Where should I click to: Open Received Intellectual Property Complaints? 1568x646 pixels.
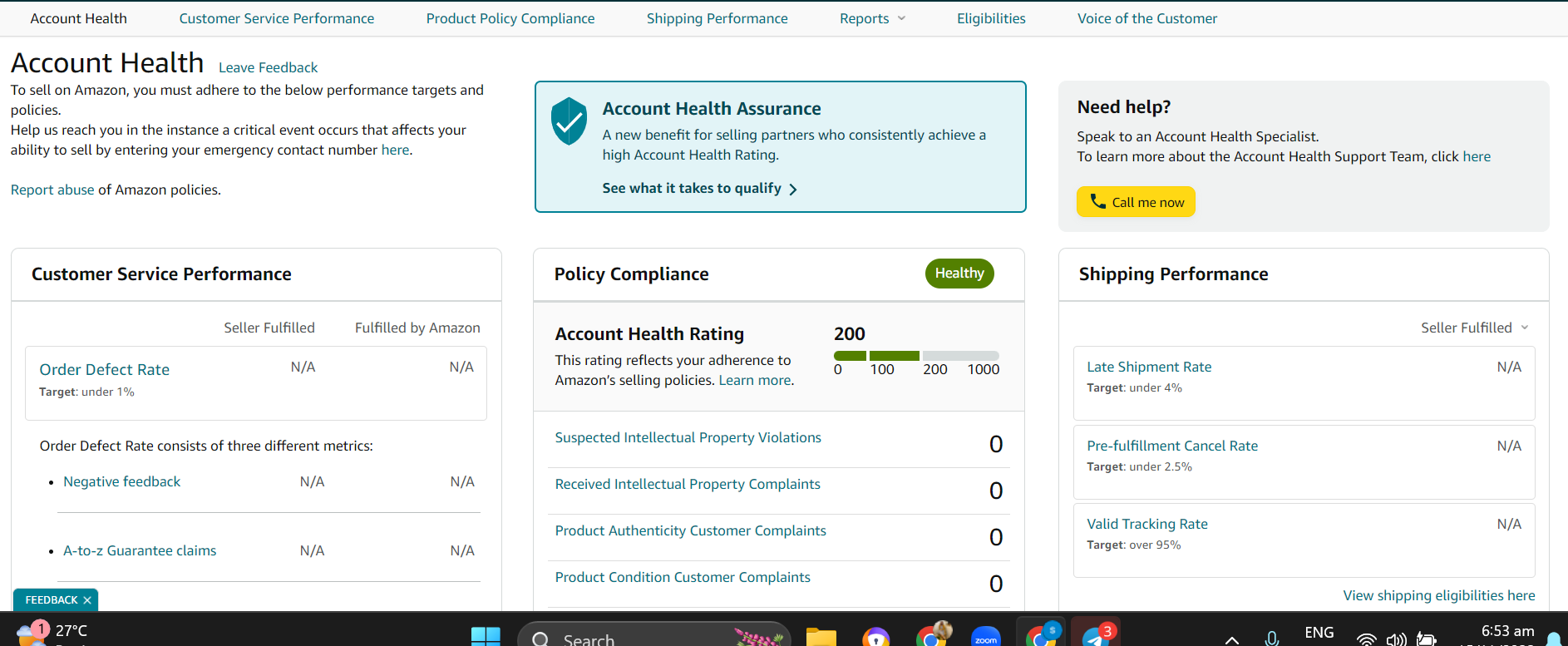coord(688,484)
